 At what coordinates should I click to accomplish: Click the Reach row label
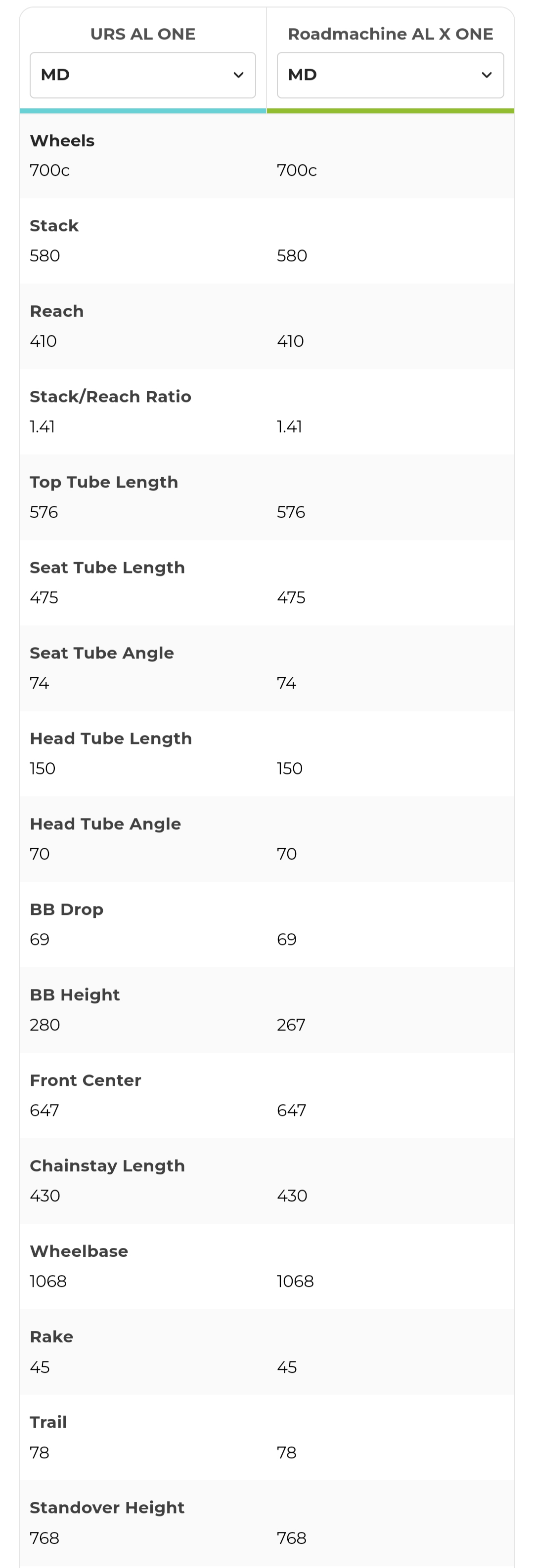click(x=57, y=311)
